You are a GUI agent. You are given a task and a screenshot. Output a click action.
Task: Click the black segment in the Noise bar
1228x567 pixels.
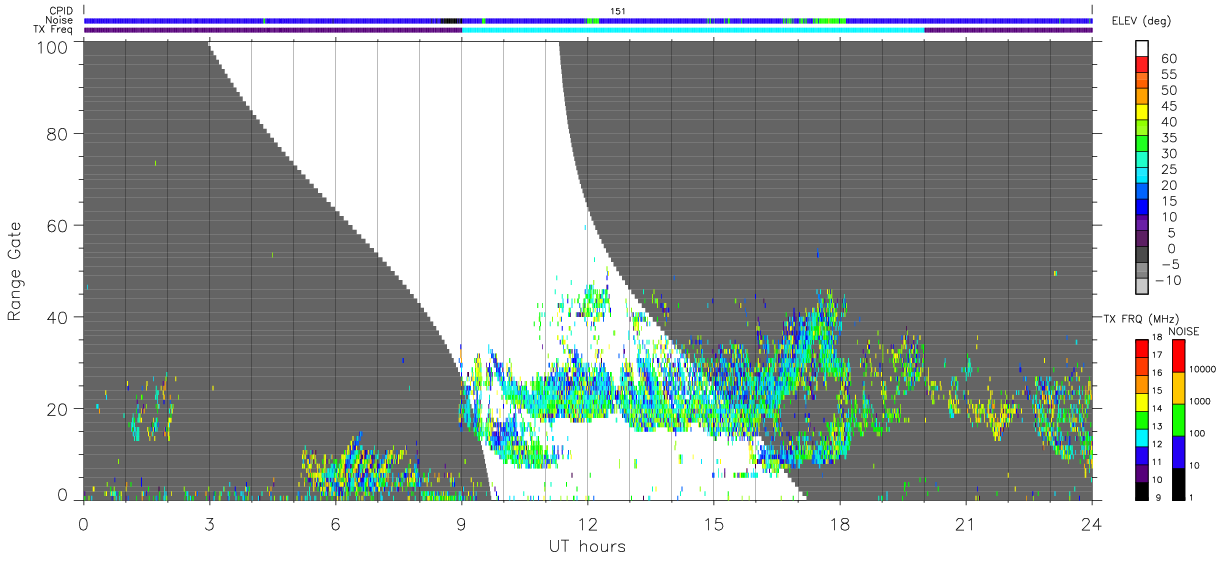click(451, 20)
